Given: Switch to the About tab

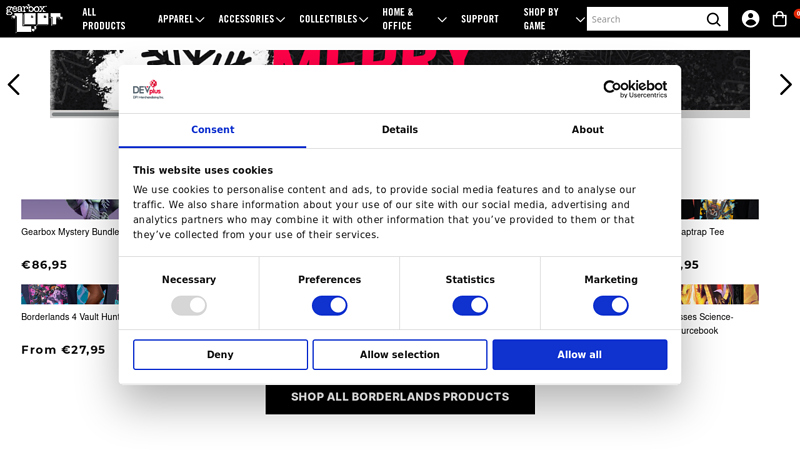Looking at the screenshot, I should pos(587,130).
